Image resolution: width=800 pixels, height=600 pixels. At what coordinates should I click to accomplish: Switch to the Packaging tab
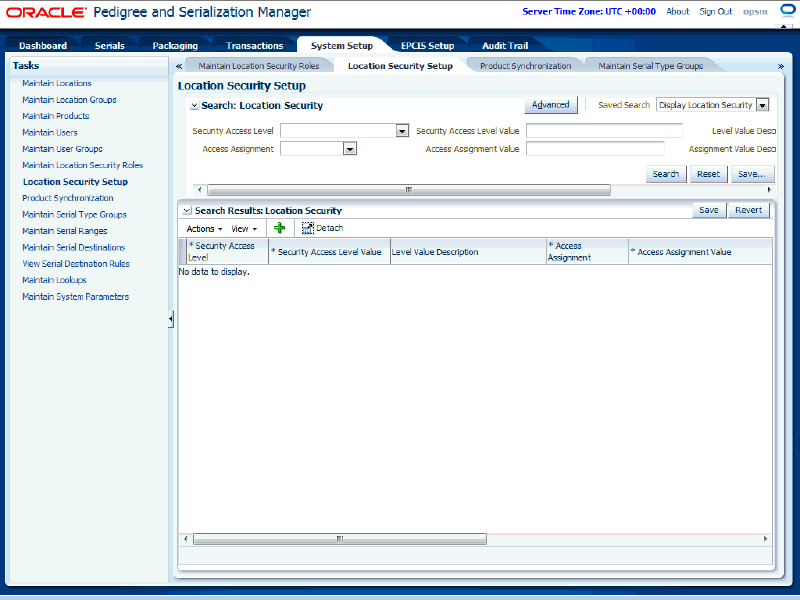(175, 45)
